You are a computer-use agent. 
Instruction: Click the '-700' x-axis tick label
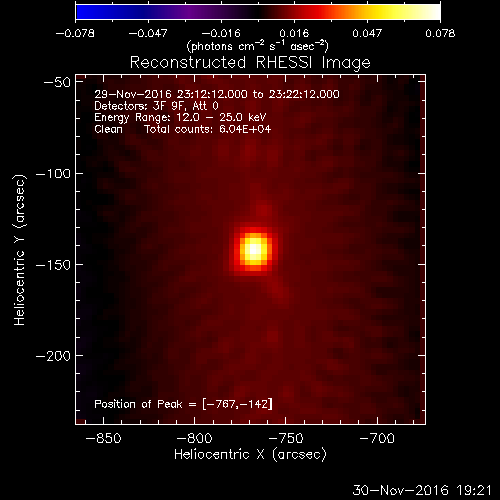tap(377, 438)
